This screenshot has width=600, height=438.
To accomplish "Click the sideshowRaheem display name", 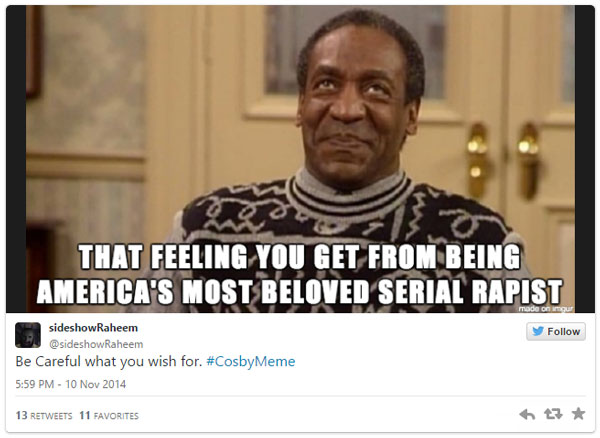I will point(93,328).
